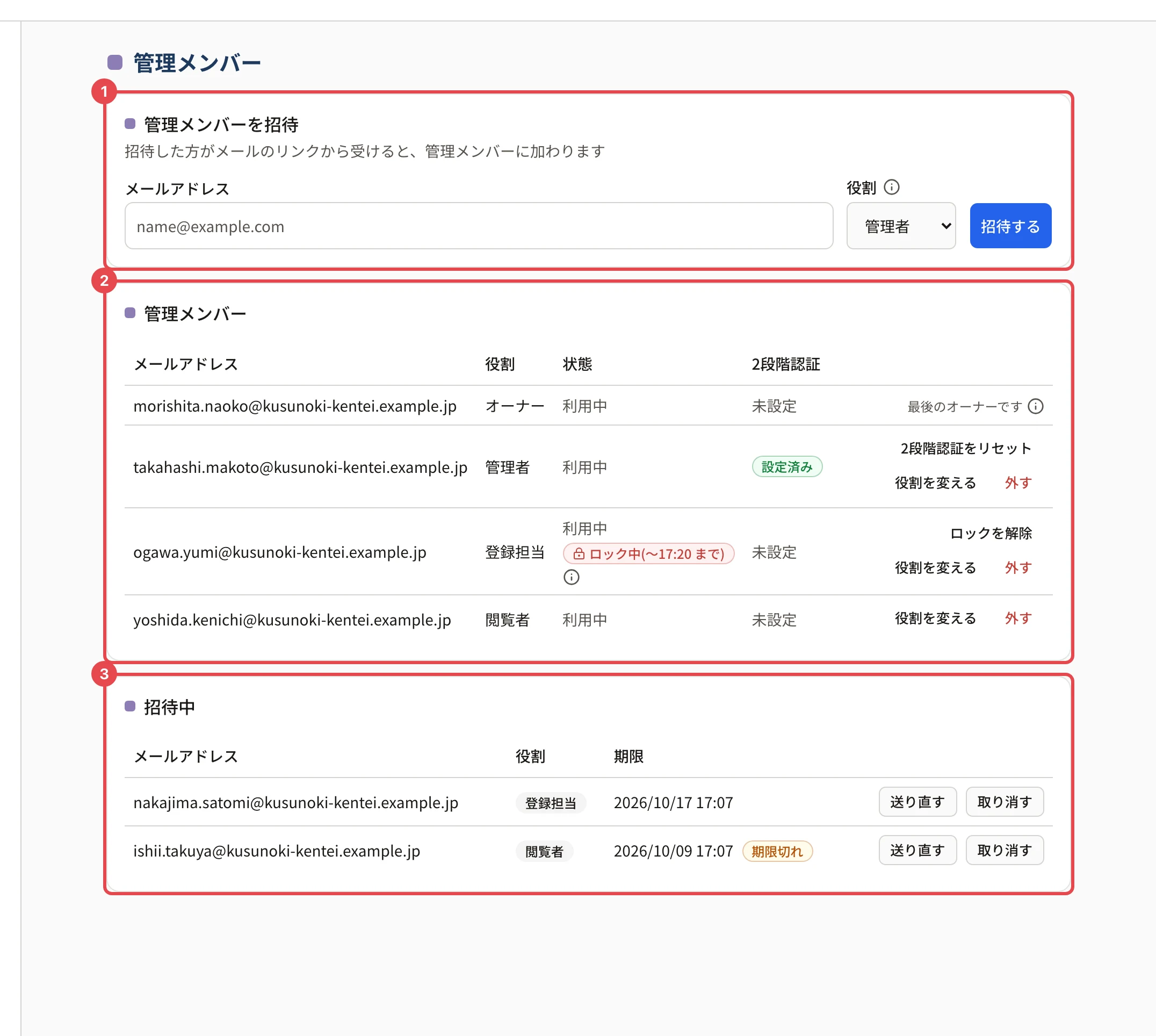Viewport: 1156px width, 1036px height.
Task: Click the 登録担当 role tag for nakajima.satomi
Action: click(550, 803)
